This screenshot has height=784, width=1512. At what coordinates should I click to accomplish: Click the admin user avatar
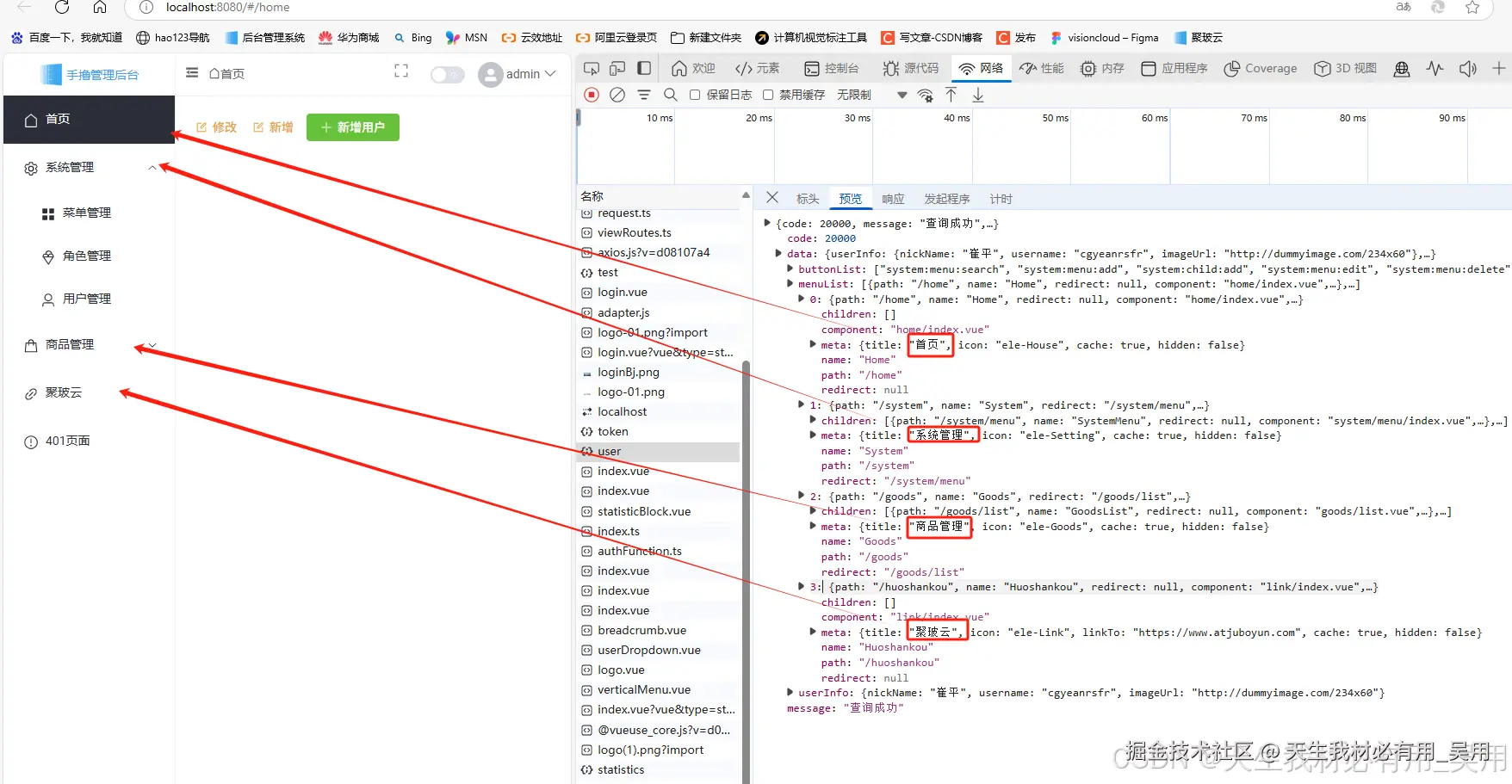click(x=491, y=75)
